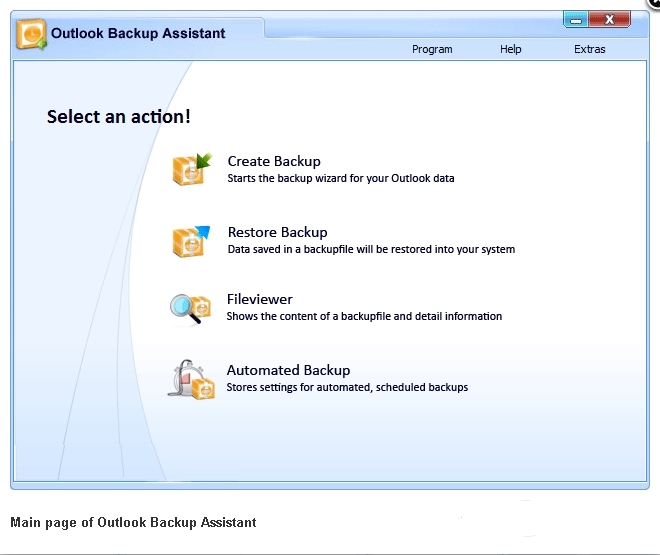Choose the Automated Backup title link
Viewport: 660px width, 555px height.
[x=288, y=370]
